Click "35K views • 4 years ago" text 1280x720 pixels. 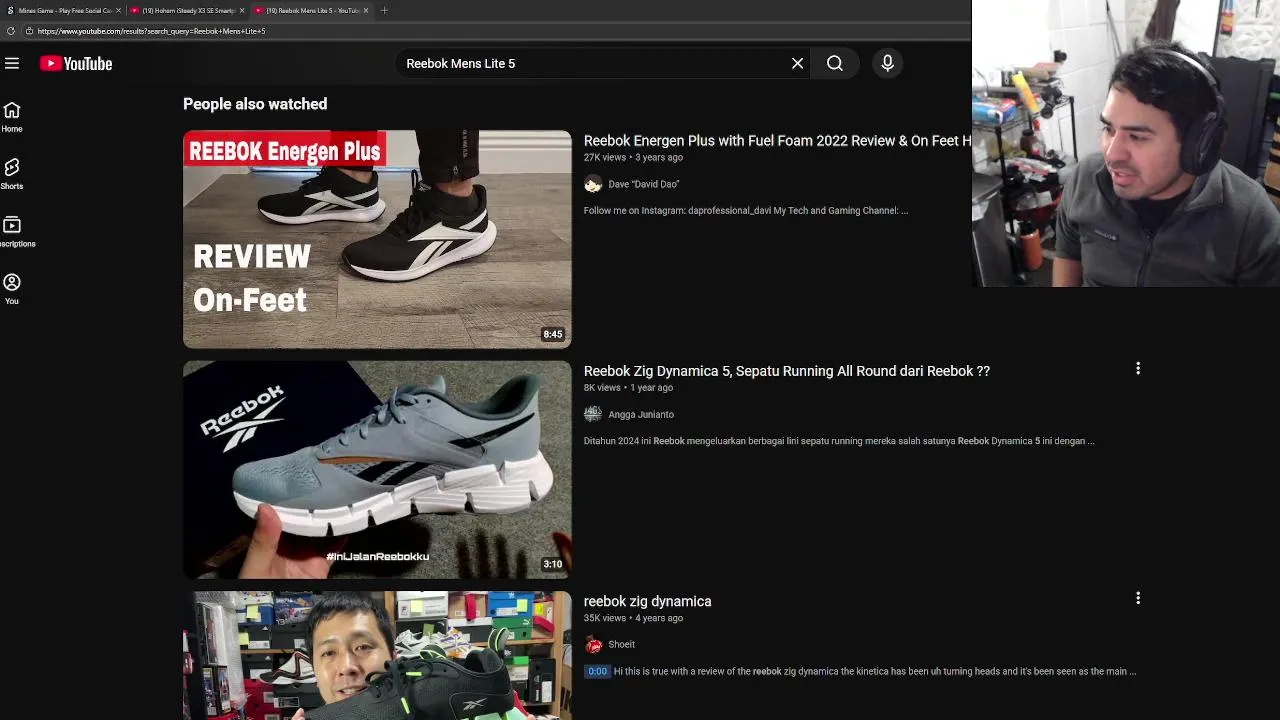click(x=633, y=618)
